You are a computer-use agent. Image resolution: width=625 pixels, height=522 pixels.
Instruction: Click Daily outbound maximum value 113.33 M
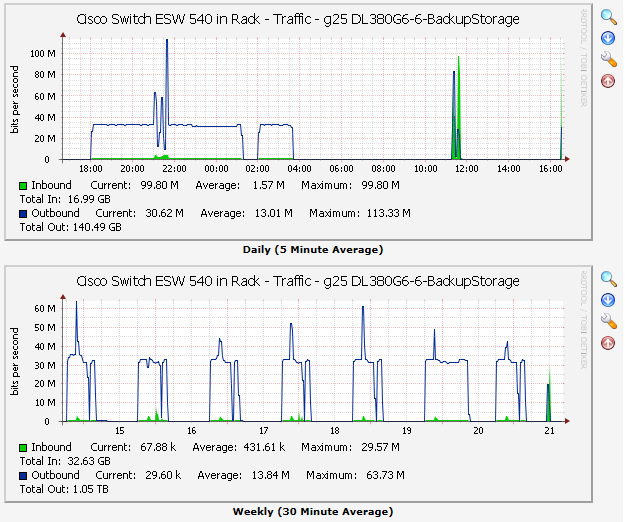pos(389,213)
